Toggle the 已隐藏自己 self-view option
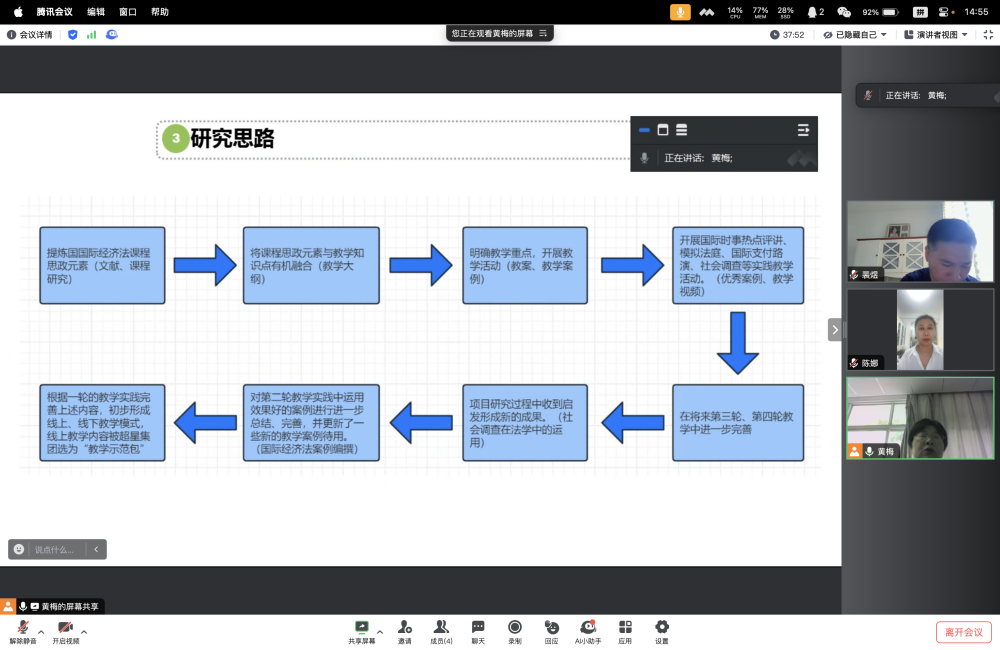 (855, 34)
